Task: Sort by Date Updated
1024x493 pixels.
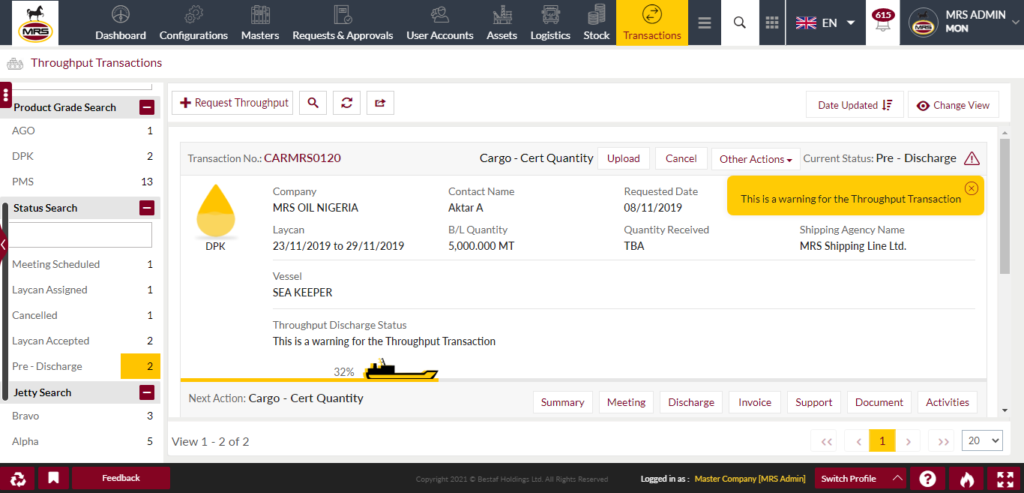Action: 855,105
